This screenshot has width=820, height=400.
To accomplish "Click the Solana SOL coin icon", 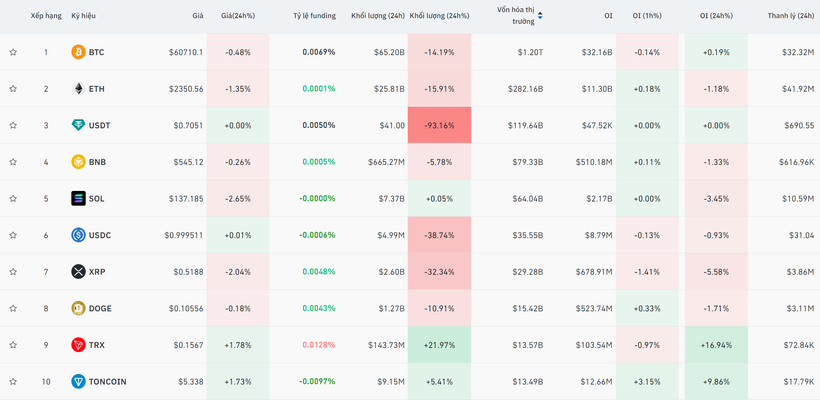I will 78,199.
